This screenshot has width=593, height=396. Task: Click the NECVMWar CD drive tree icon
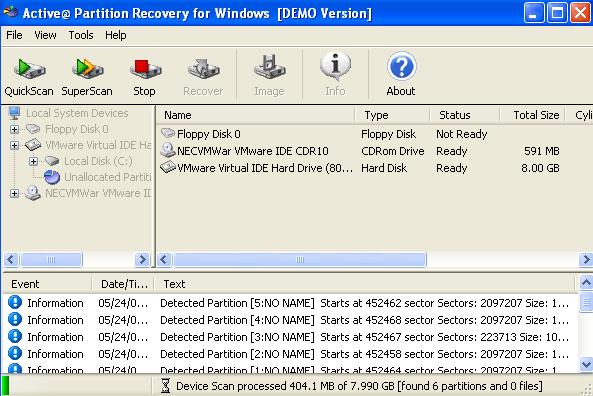33,193
